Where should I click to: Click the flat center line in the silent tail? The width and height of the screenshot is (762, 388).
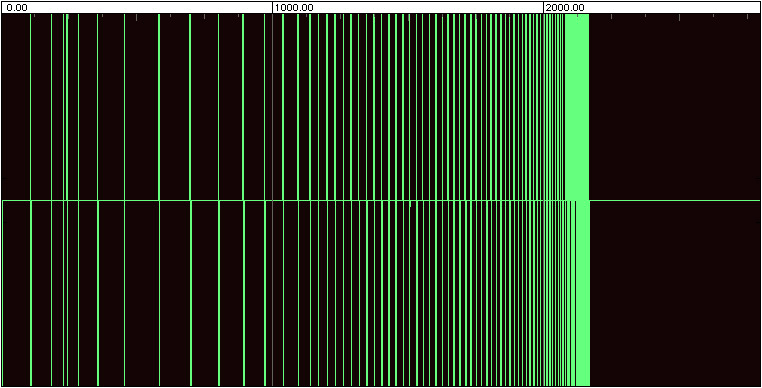(675, 200)
